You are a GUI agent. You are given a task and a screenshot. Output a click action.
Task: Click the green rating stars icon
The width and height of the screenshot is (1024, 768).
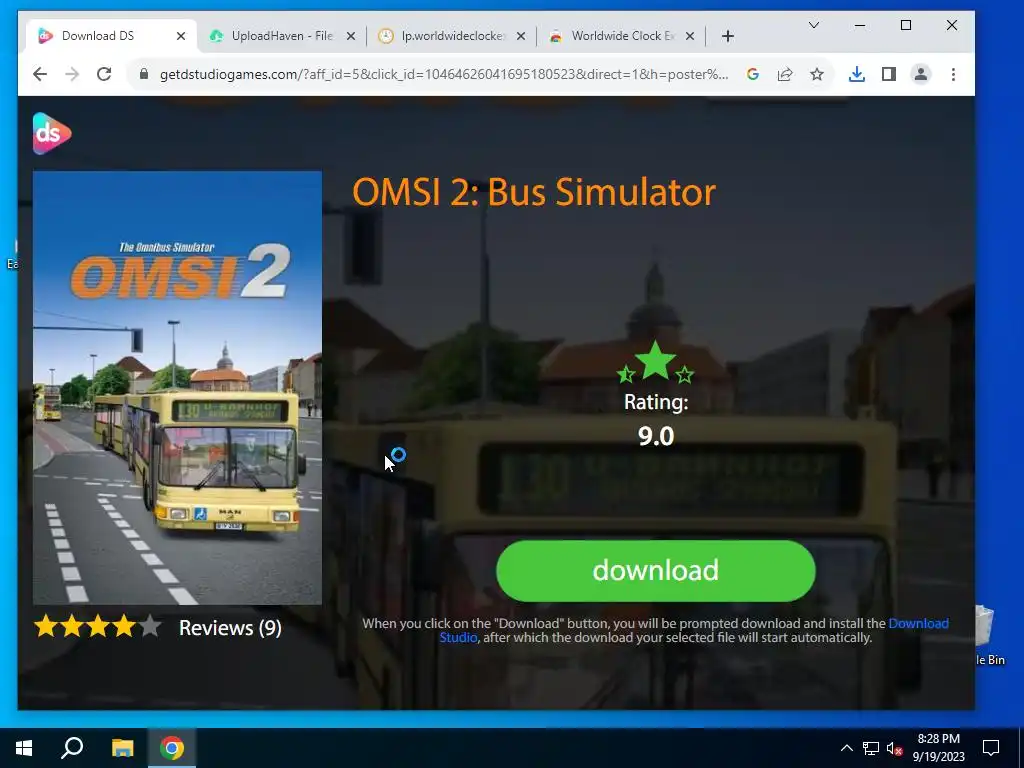pyautogui.click(x=655, y=363)
